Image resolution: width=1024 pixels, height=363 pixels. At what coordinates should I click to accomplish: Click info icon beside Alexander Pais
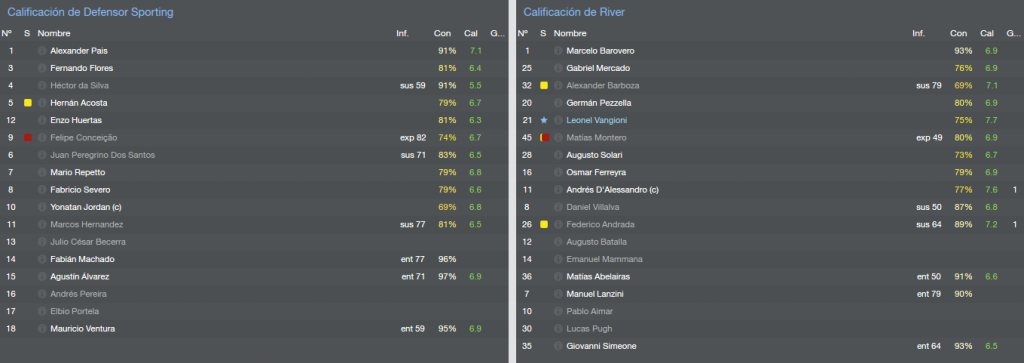click(x=42, y=51)
